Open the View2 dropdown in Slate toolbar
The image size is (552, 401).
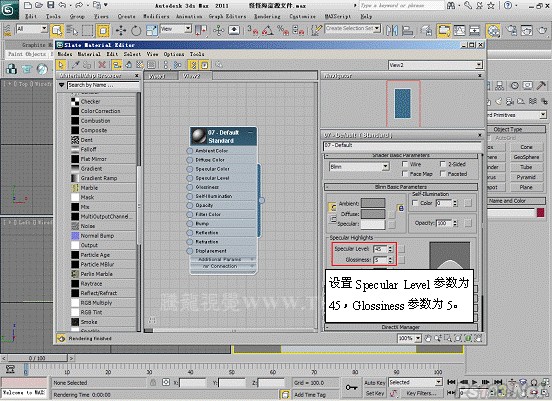coord(435,65)
